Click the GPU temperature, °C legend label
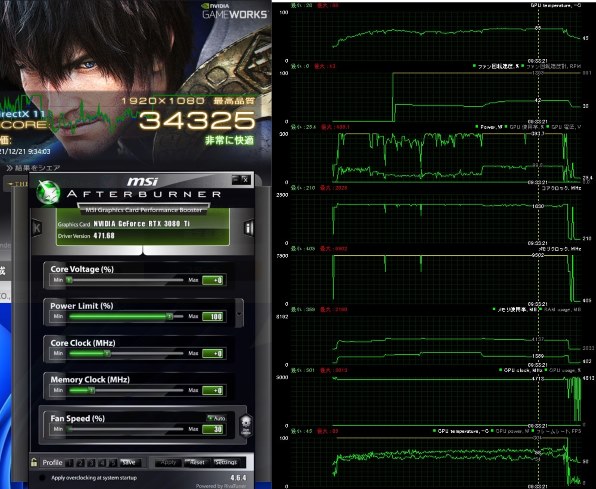Screen dimensions: 596x489 555,5
